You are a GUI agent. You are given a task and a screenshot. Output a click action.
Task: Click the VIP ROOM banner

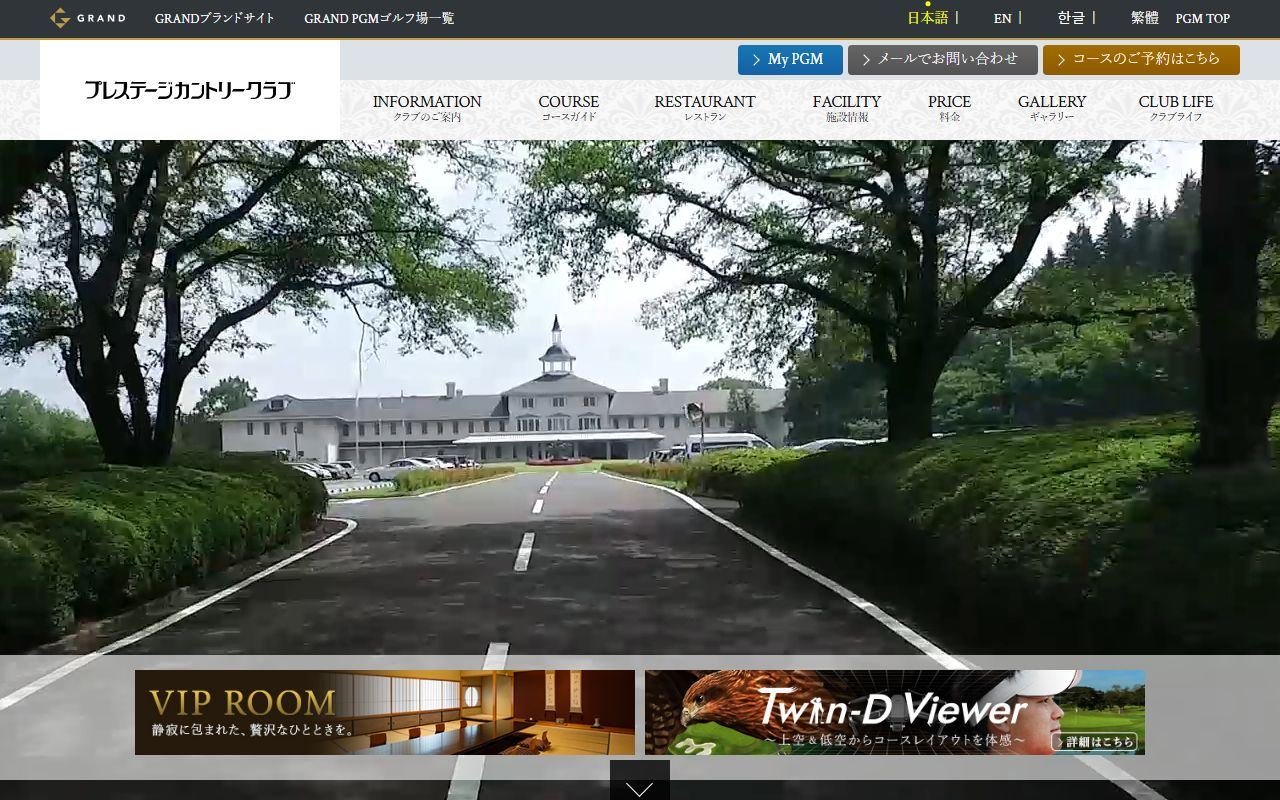pos(385,712)
